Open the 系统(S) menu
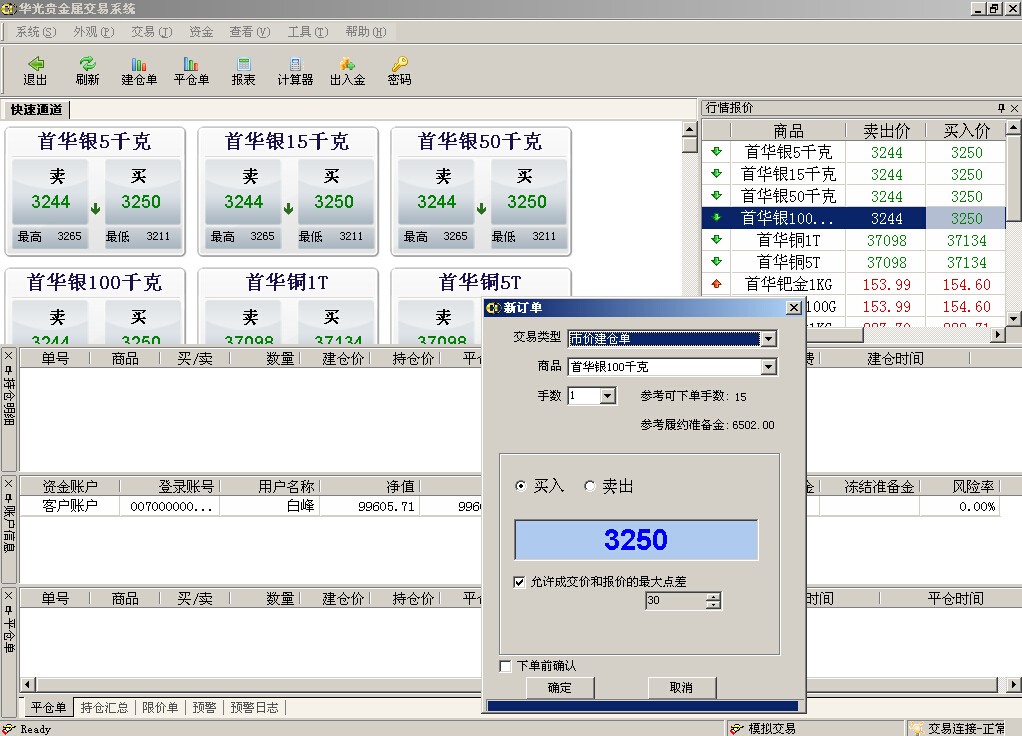1022x736 pixels. (36, 32)
